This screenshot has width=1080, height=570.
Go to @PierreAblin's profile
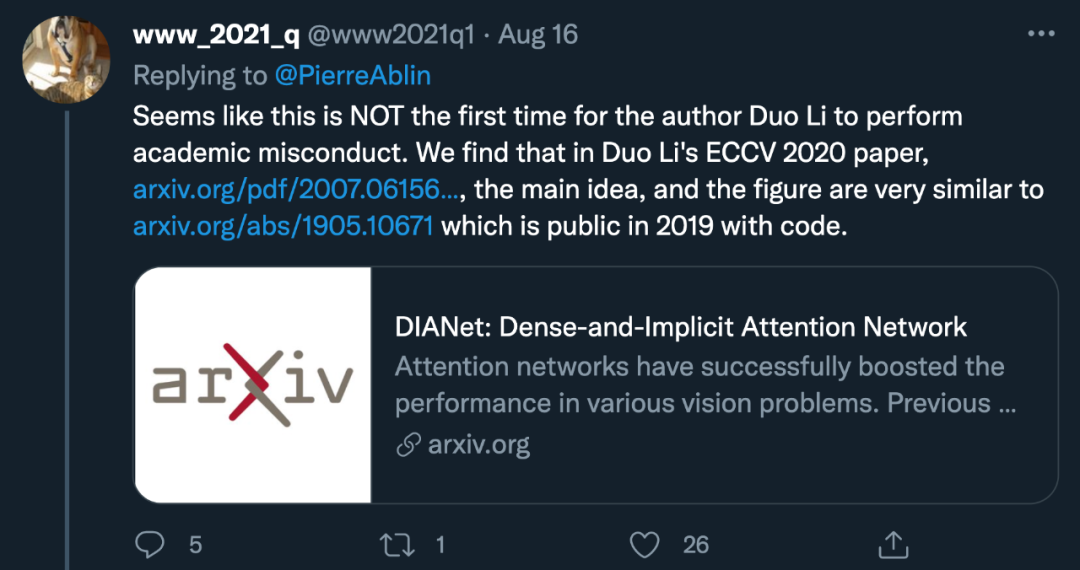pos(353,75)
